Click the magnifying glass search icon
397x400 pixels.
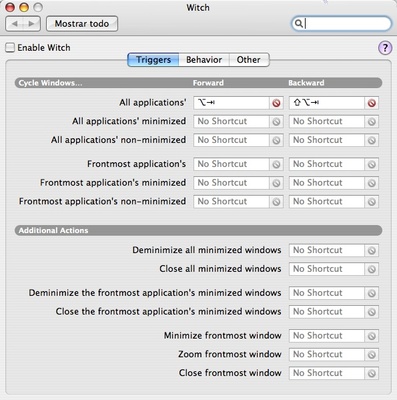coord(299,24)
